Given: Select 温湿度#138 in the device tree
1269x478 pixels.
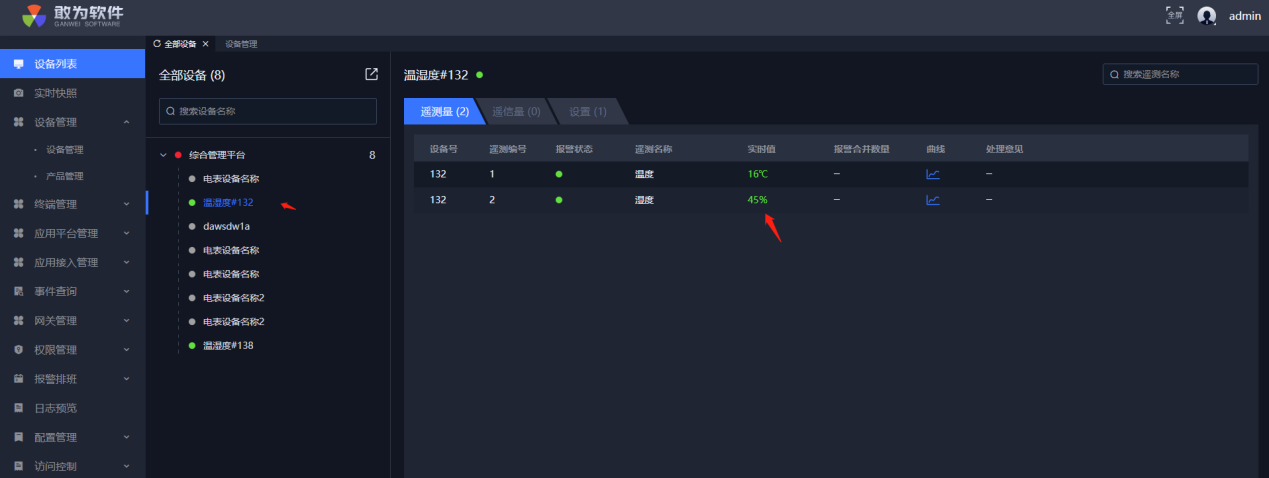Looking at the screenshot, I should tap(228, 346).
